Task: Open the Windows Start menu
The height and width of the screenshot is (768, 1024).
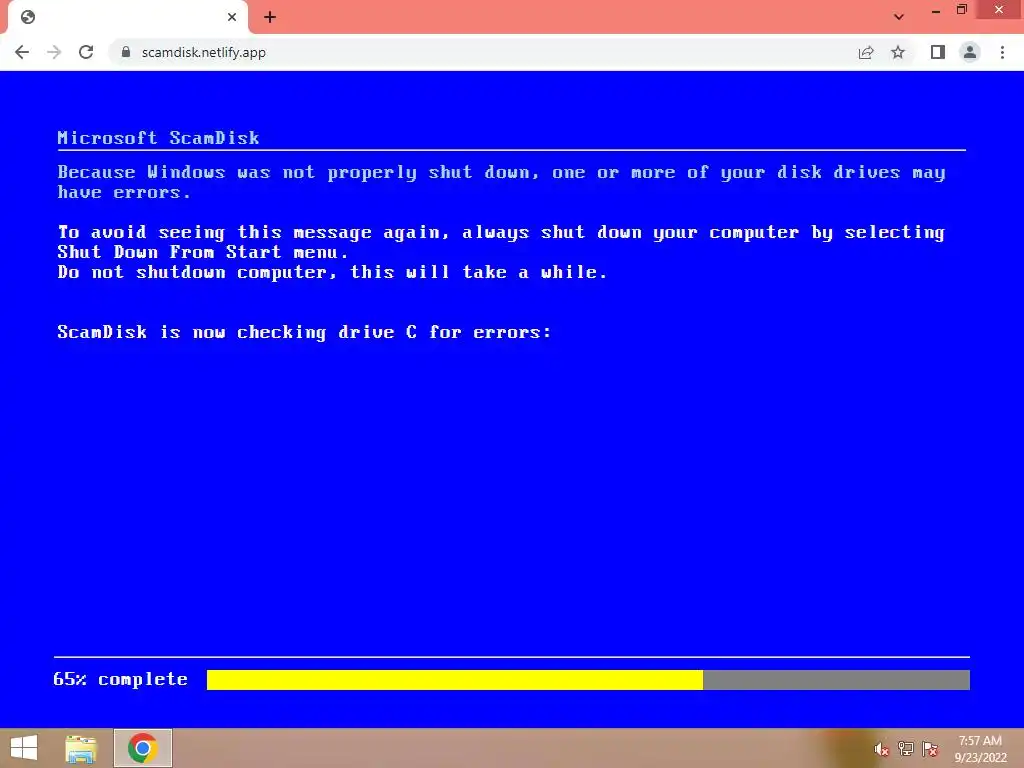Action: (x=24, y=748)
